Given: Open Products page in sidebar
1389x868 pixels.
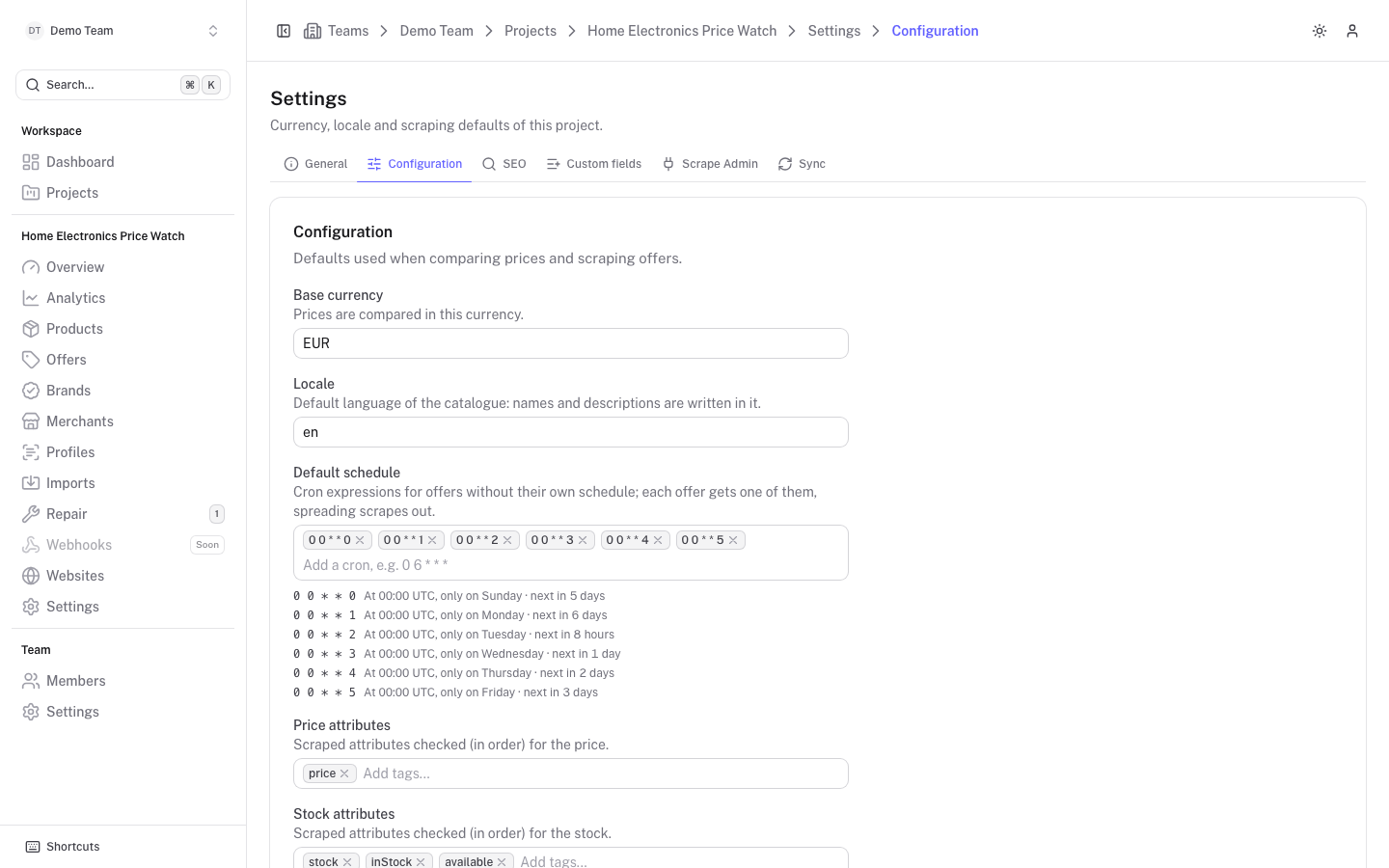Looking at the screenshot, I should [123, 329].
